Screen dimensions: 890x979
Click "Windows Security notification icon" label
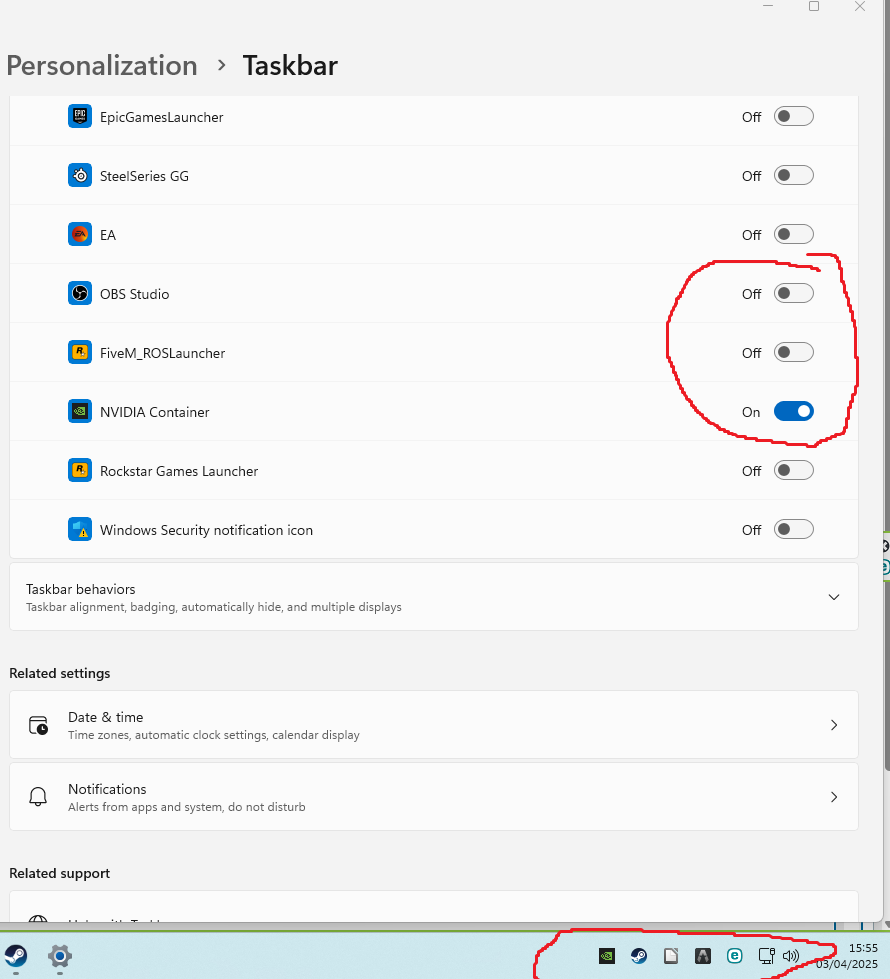pos(206,530)
